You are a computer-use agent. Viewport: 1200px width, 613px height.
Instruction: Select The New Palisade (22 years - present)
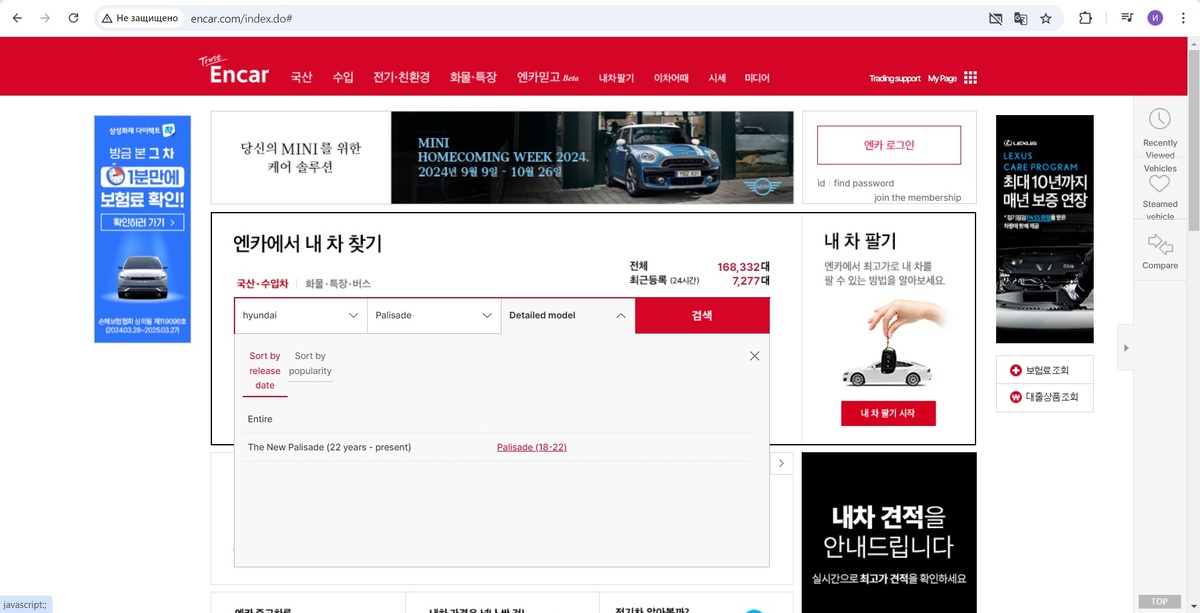pos(329,447)
